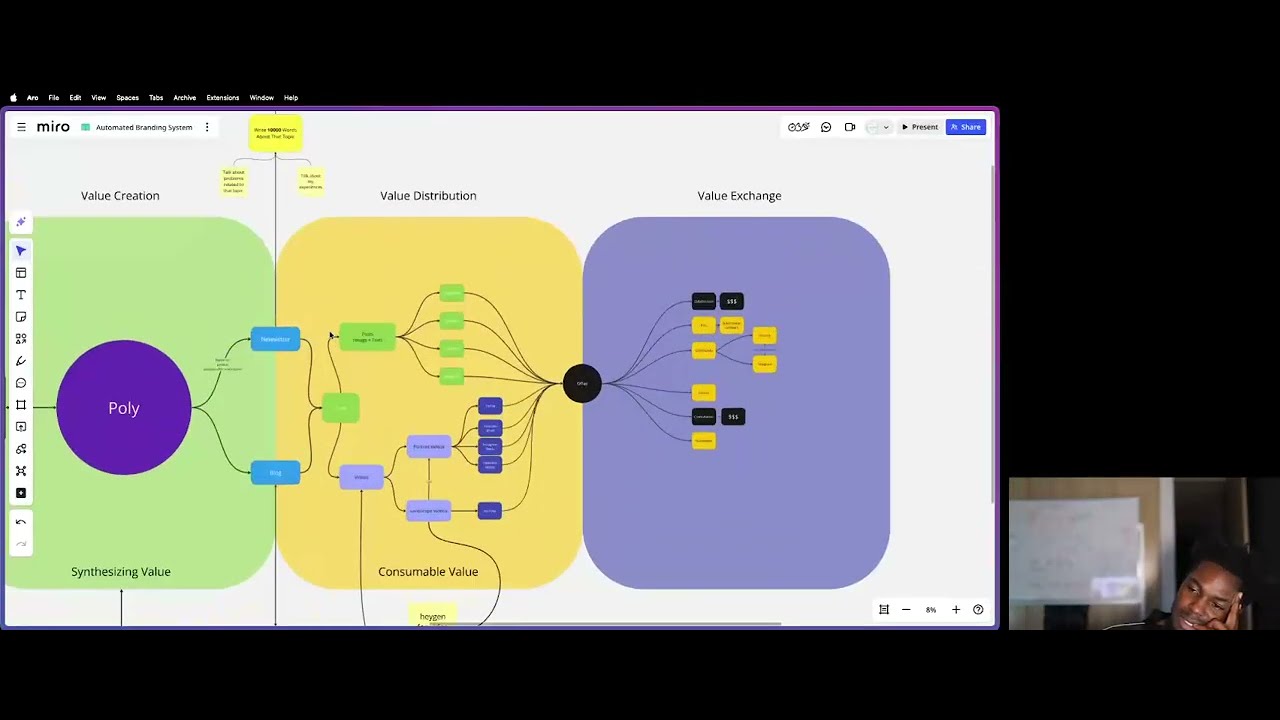Zoom out with the minus button
1280x720 pixels.
[x=906, y=610]
